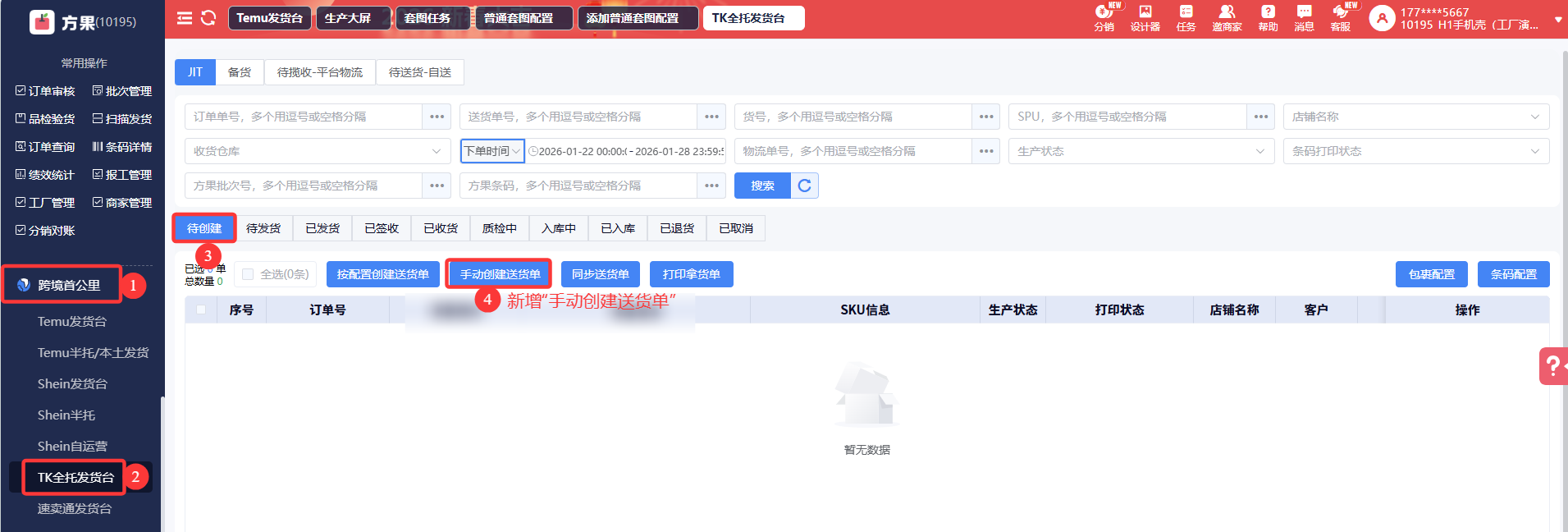Click the reset icon beside 搜索
The height and width of the screenshot is (532, 1568).
pyautogui.click(x=805, y=186)
